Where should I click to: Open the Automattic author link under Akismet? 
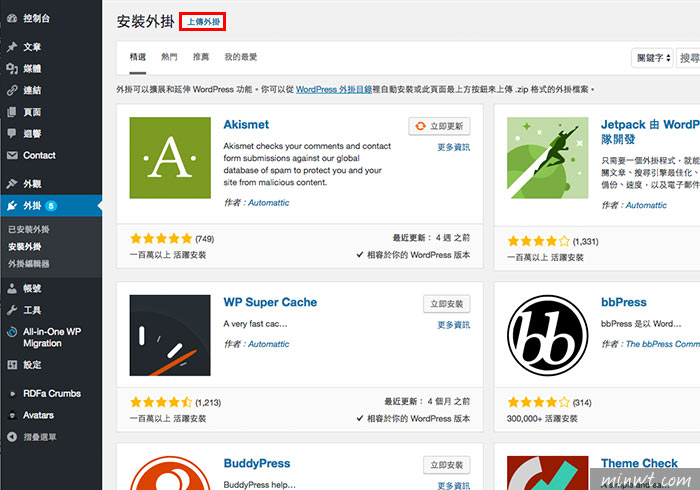[x=268, y=203]
